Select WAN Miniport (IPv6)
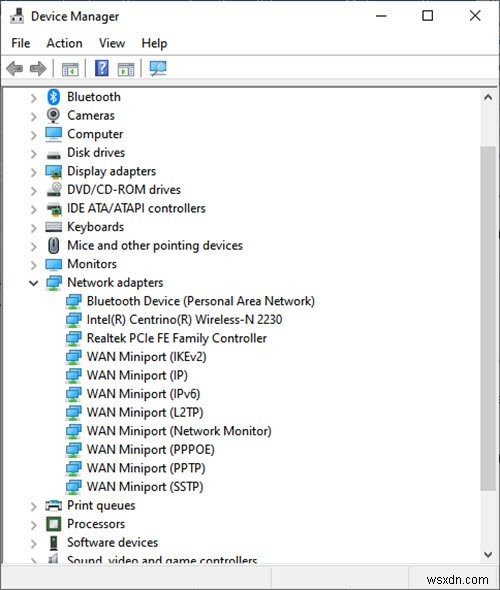This screenshot has width=500, height=590. [143, 394]
